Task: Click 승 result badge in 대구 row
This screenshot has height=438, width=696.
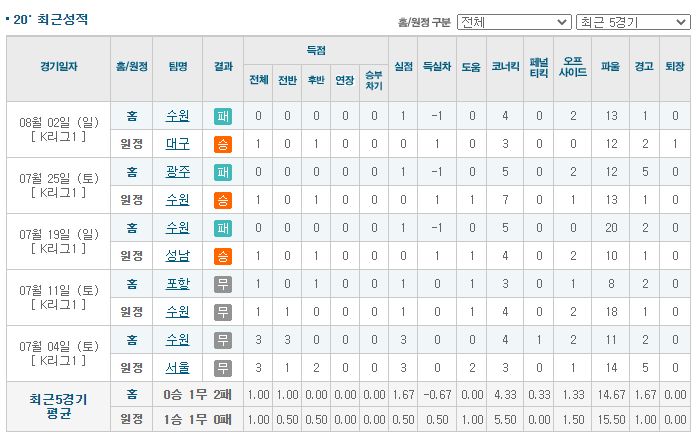Action: click(223, 144)
